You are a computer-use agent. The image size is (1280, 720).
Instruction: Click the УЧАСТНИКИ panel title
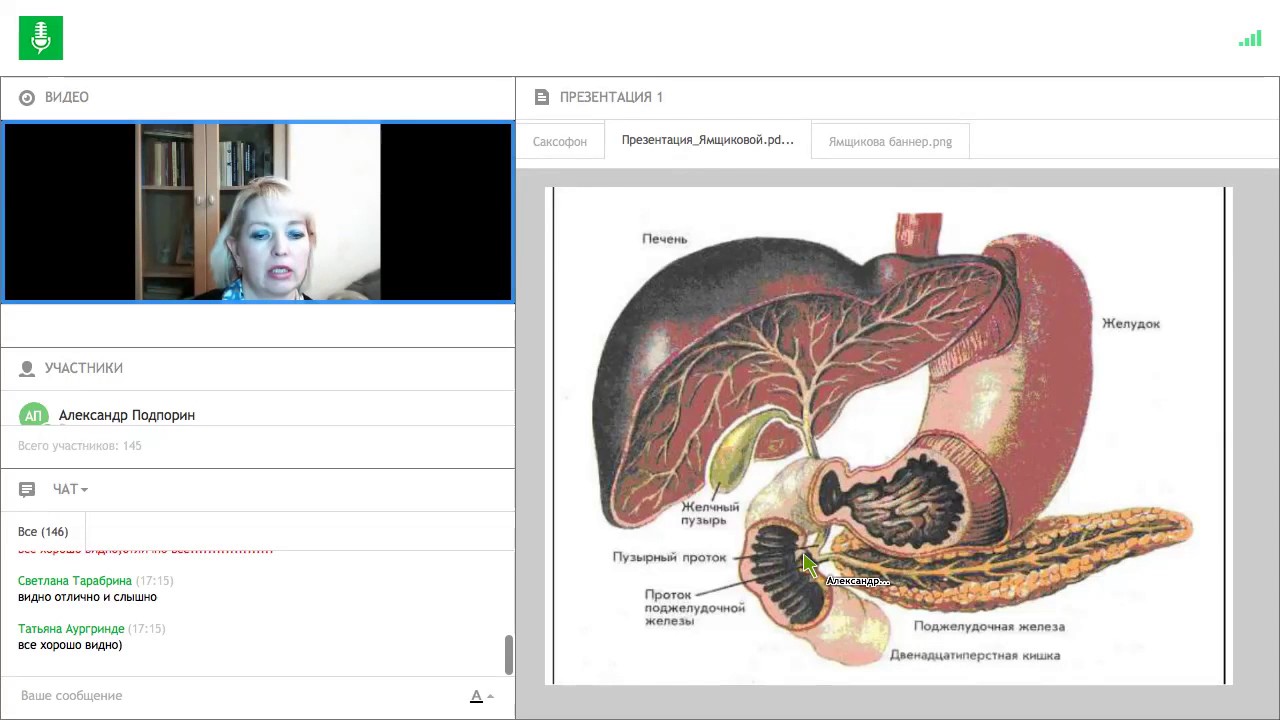point(84,368)
